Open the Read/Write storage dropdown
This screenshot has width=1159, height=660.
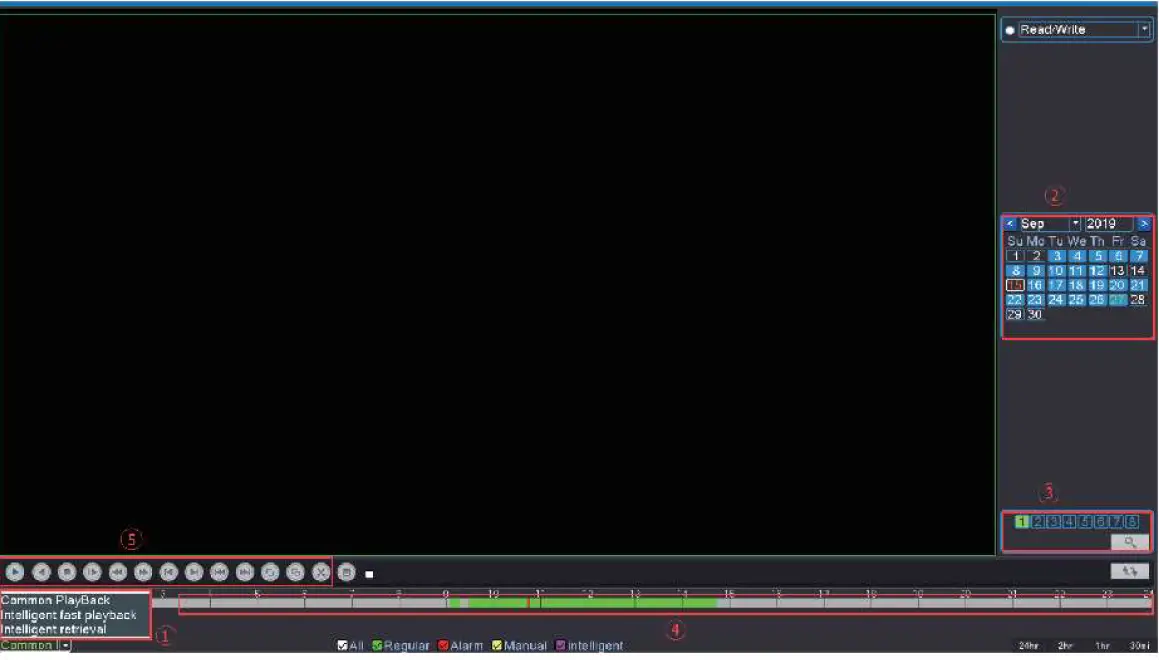(1144, 30)
